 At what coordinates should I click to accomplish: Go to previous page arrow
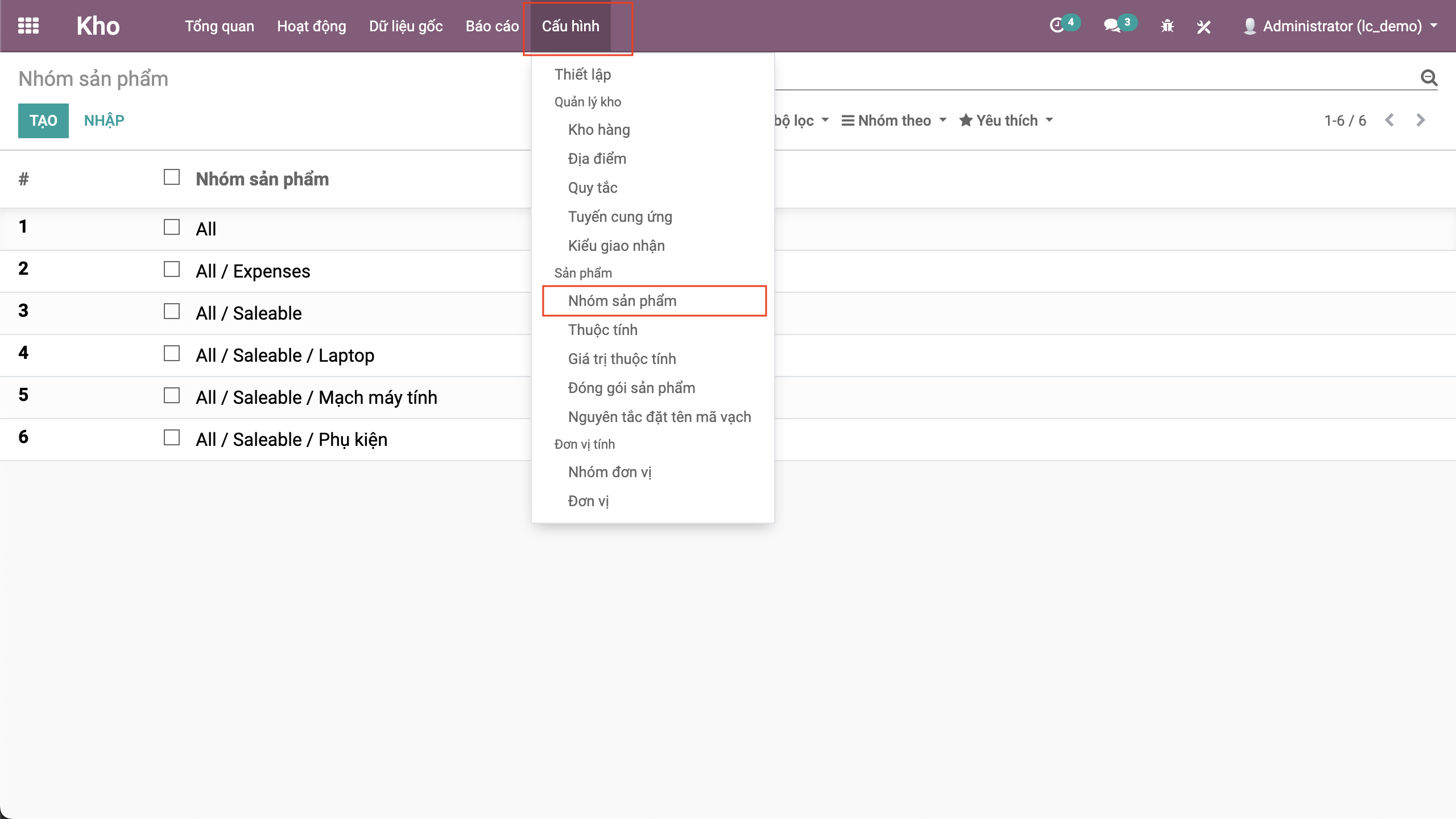point(1389,120)
